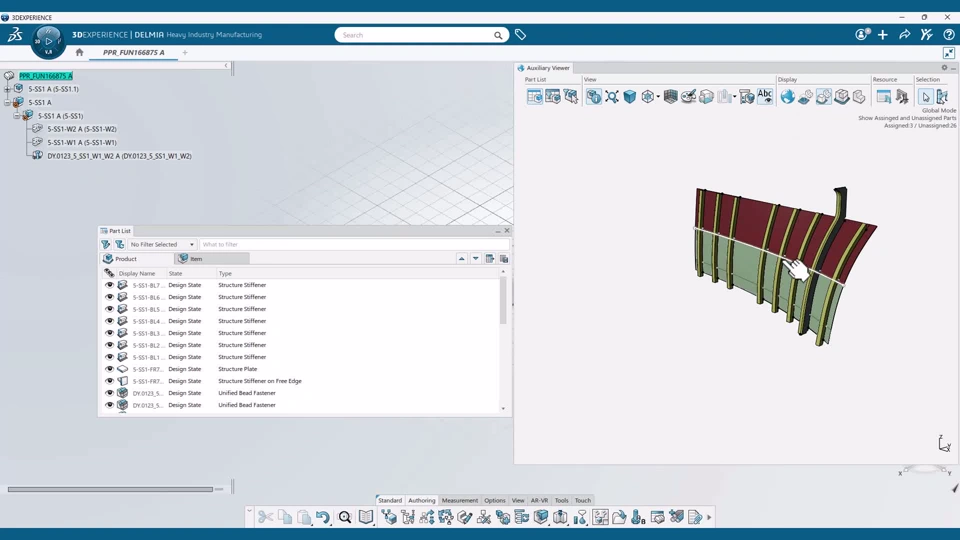Click the Fit All In icon in View
960x540 pixels.
tap(612, 96)
